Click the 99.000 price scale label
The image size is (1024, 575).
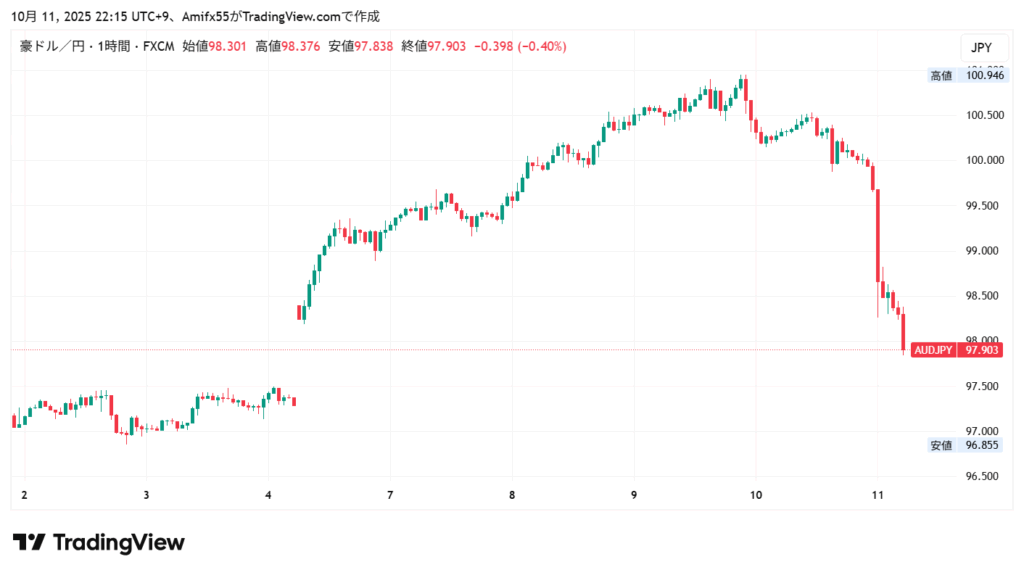(979, 251)
